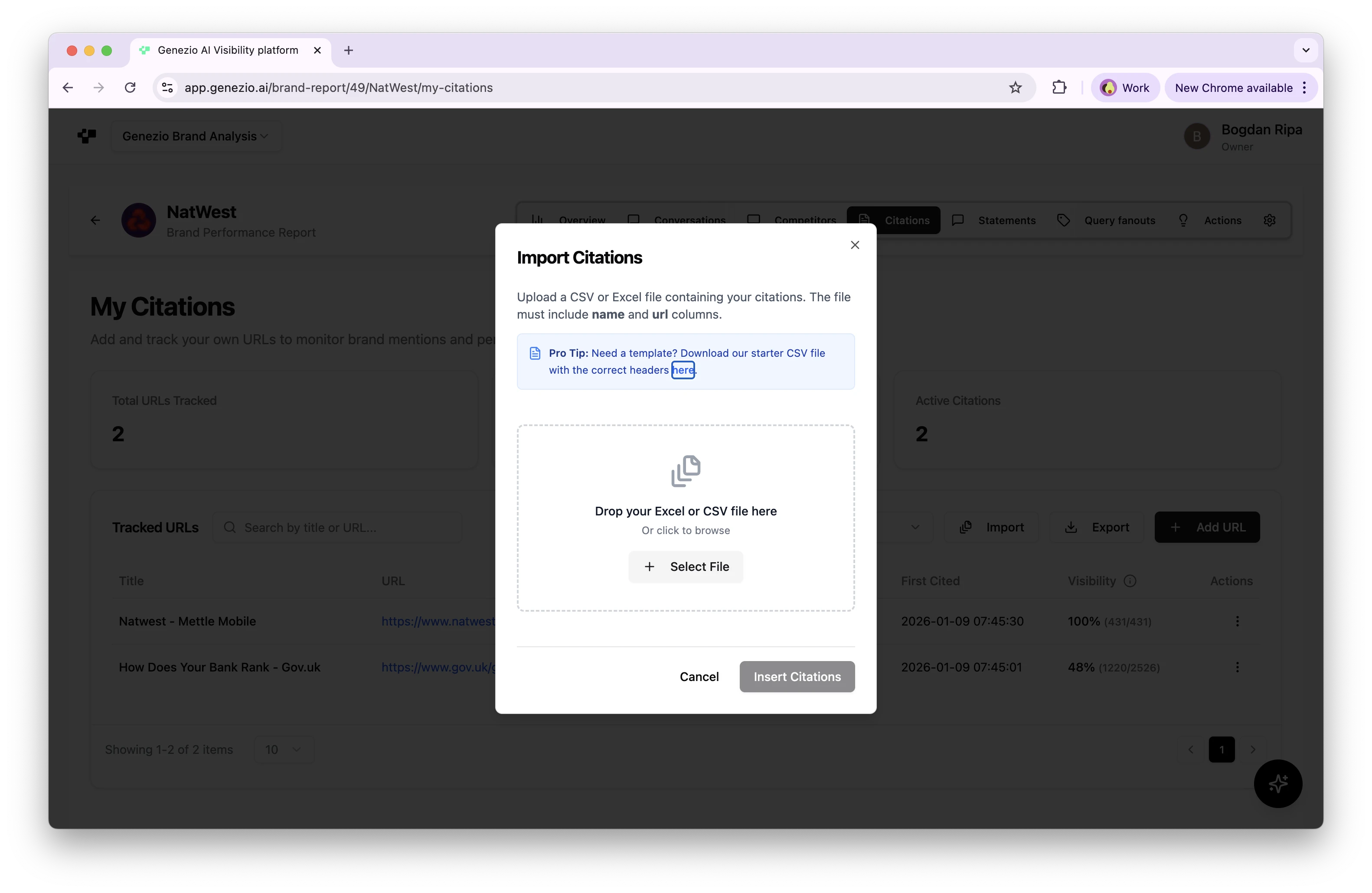Click 'Drop your Excel or CSV file here' text
1372x893 pixels.
(686, 511)
